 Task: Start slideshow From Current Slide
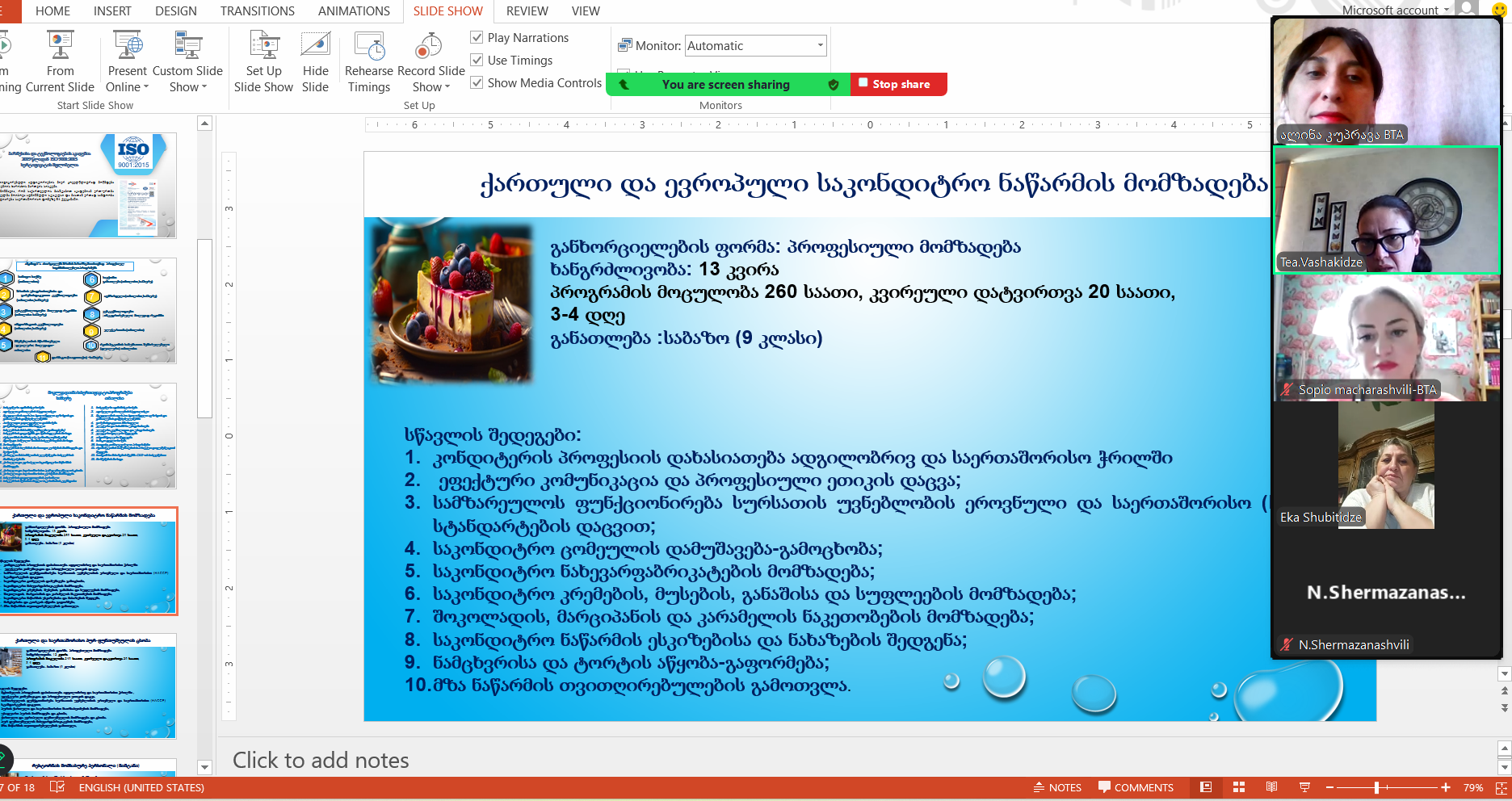(x=60, y=62)
